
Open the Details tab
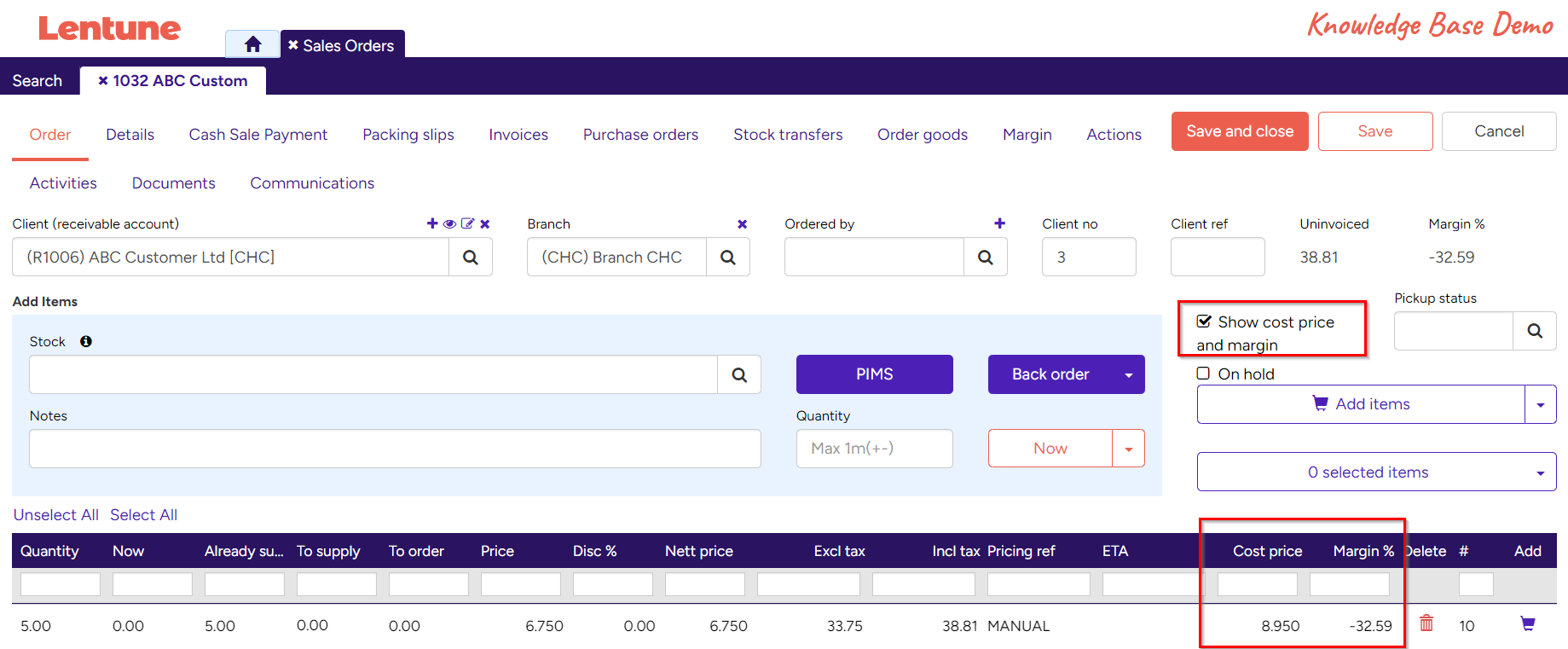(x=130, y=135)
